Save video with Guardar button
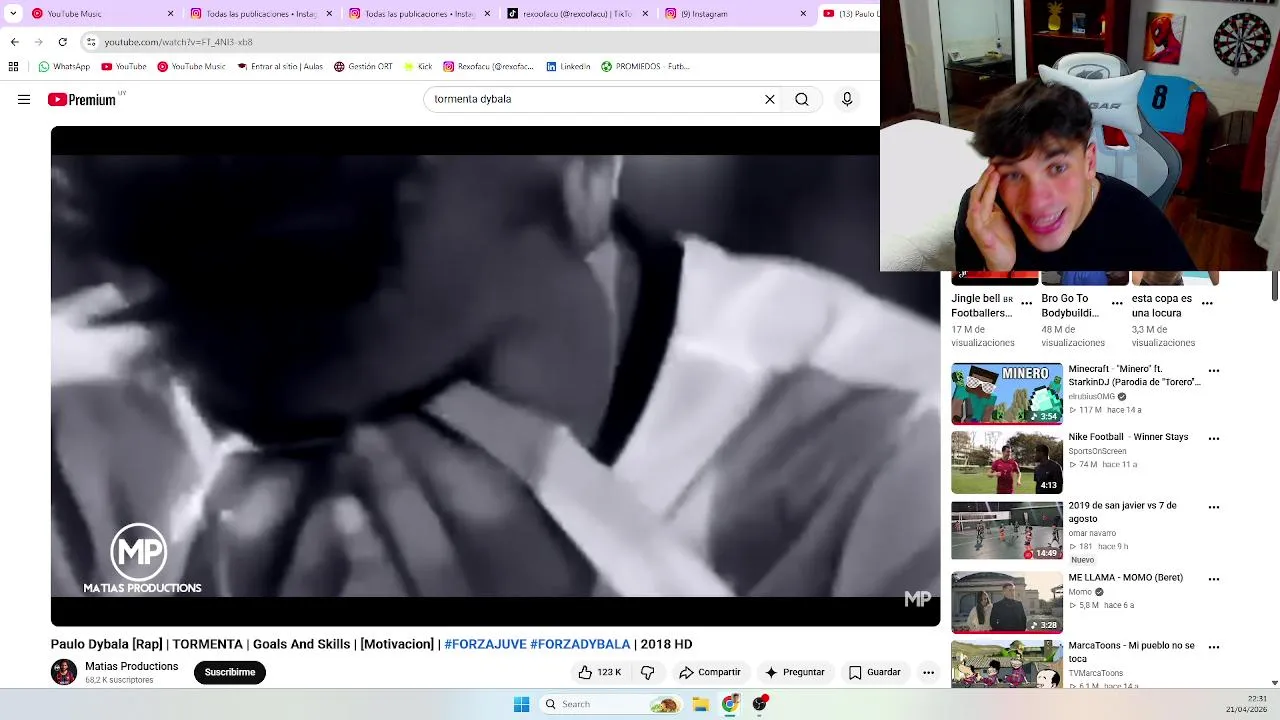 (x=875, y=672)
